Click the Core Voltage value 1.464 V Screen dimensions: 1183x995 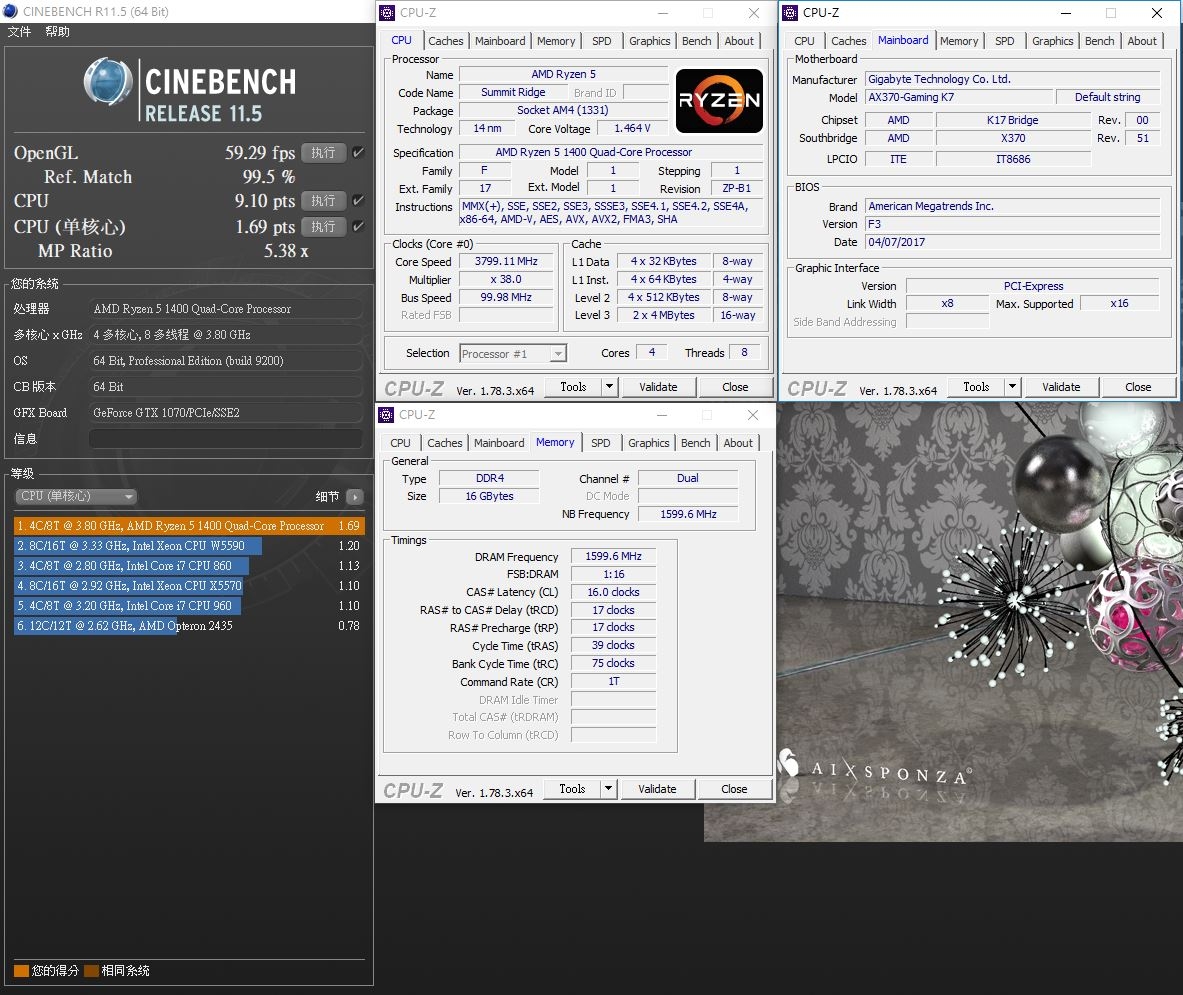[x=632, y=129]
